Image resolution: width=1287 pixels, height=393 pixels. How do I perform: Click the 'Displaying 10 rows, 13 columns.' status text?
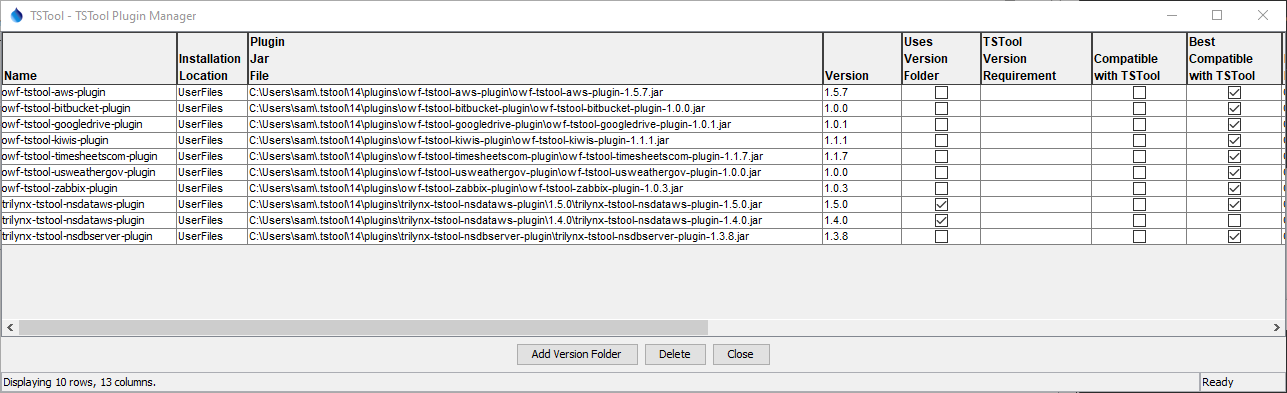point(80,382)
